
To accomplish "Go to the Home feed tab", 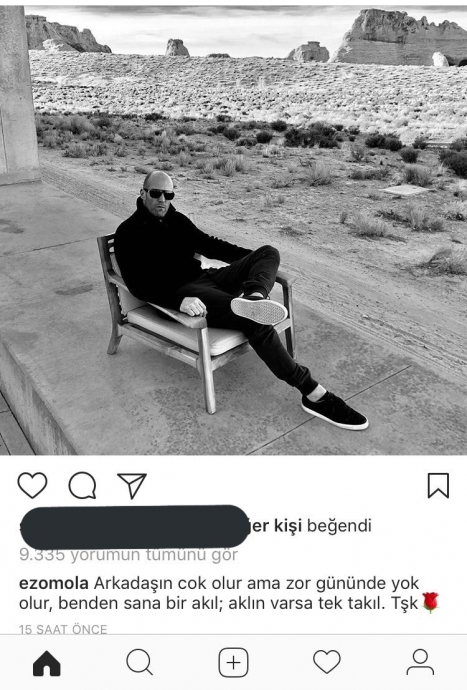I will click(47, 663).
